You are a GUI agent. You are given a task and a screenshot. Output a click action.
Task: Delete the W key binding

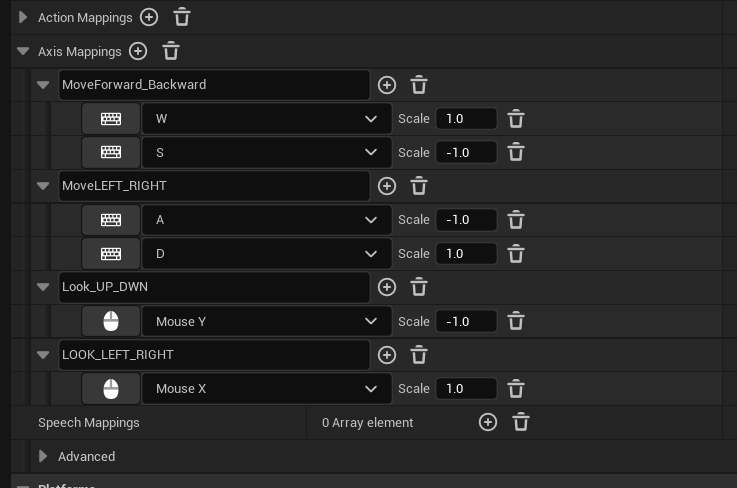[x=516, y=119]
